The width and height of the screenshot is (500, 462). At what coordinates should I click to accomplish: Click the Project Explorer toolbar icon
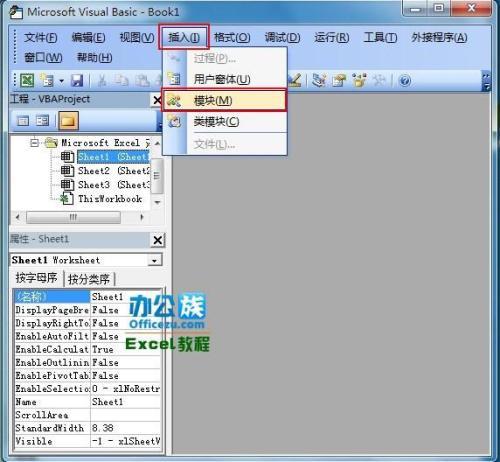pos(319,80)
